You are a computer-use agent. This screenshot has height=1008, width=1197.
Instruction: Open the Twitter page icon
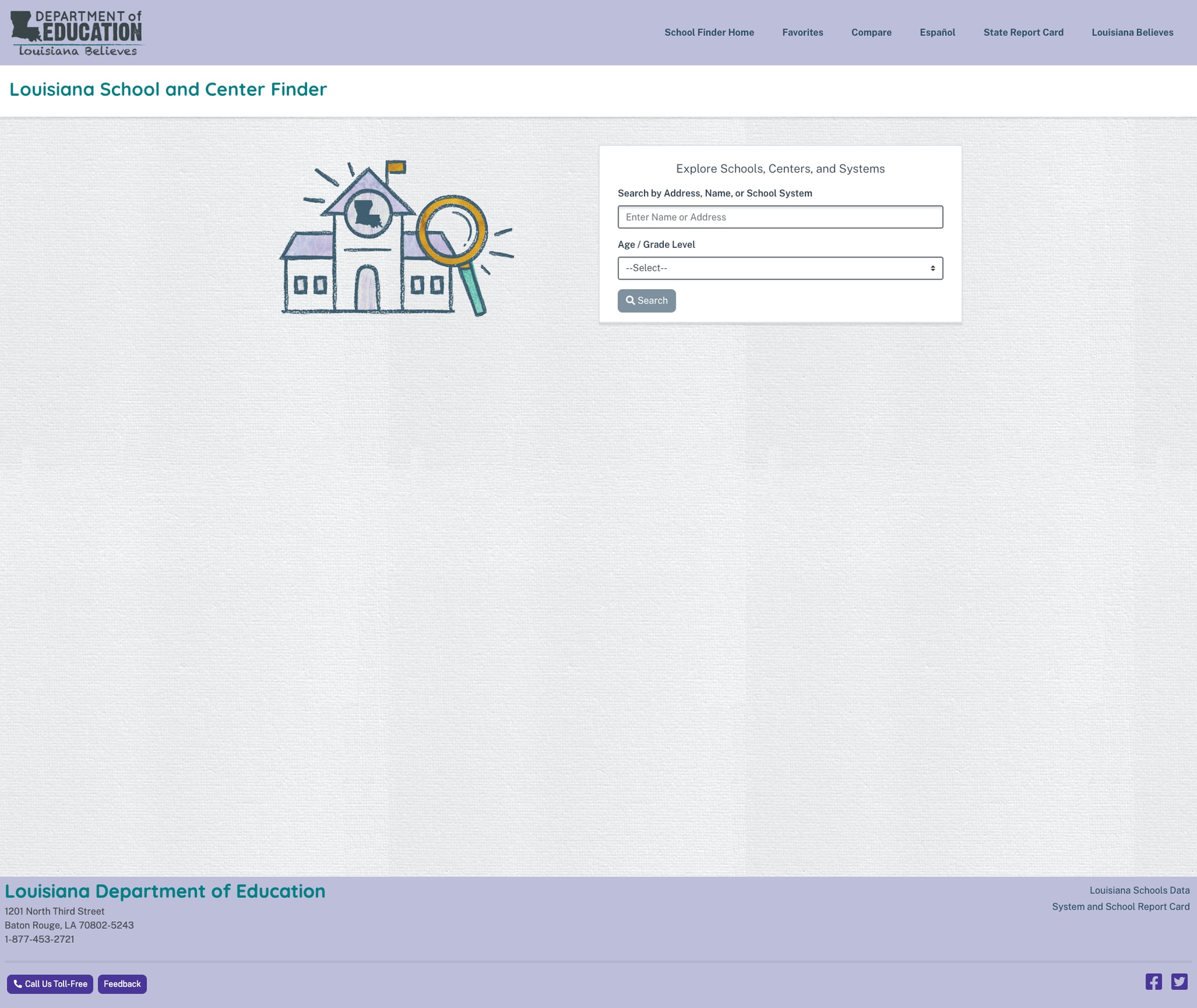1179,982
